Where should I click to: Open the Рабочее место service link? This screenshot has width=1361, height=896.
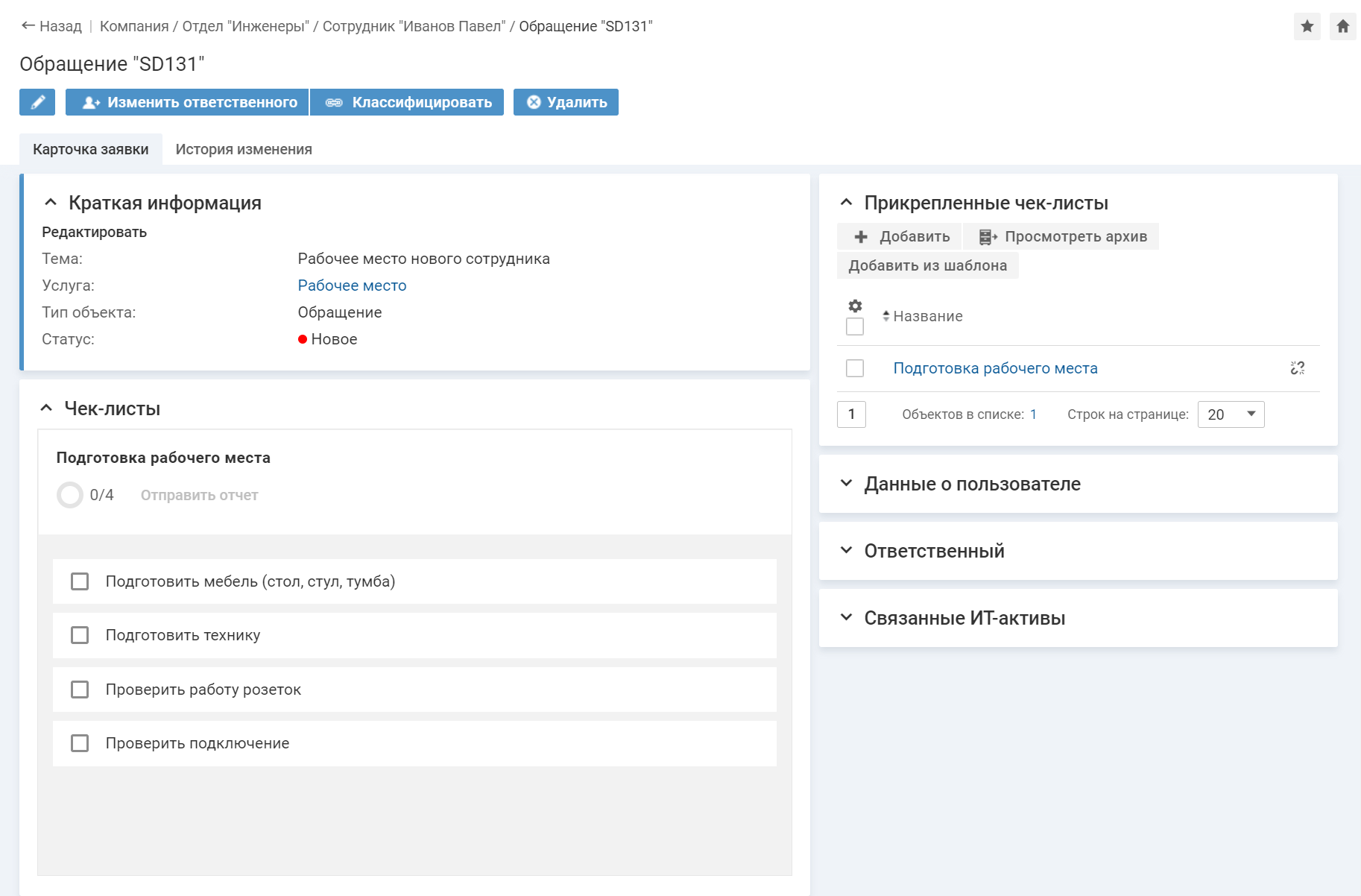[352, 285]
